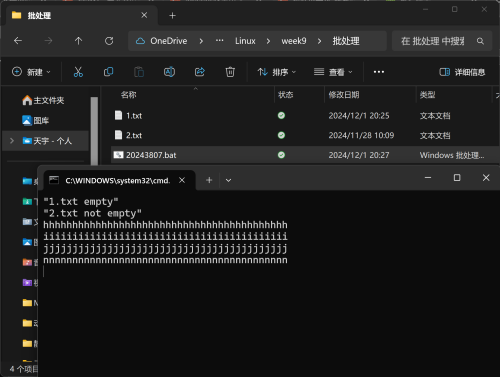The height and width of the screenshot is (377, 500).
Task: Select the 20243807.bat file name
Action: [x=151, y=155]
